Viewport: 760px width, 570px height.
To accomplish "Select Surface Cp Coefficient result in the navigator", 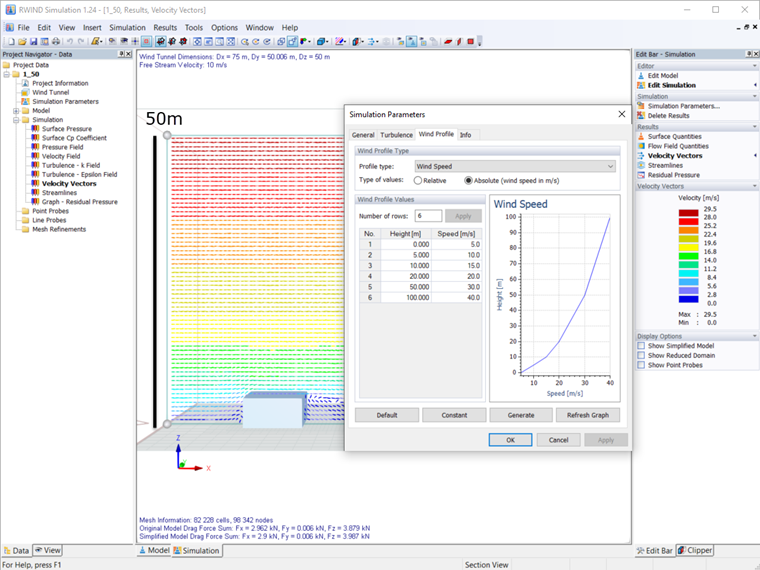I will [74, 138].
